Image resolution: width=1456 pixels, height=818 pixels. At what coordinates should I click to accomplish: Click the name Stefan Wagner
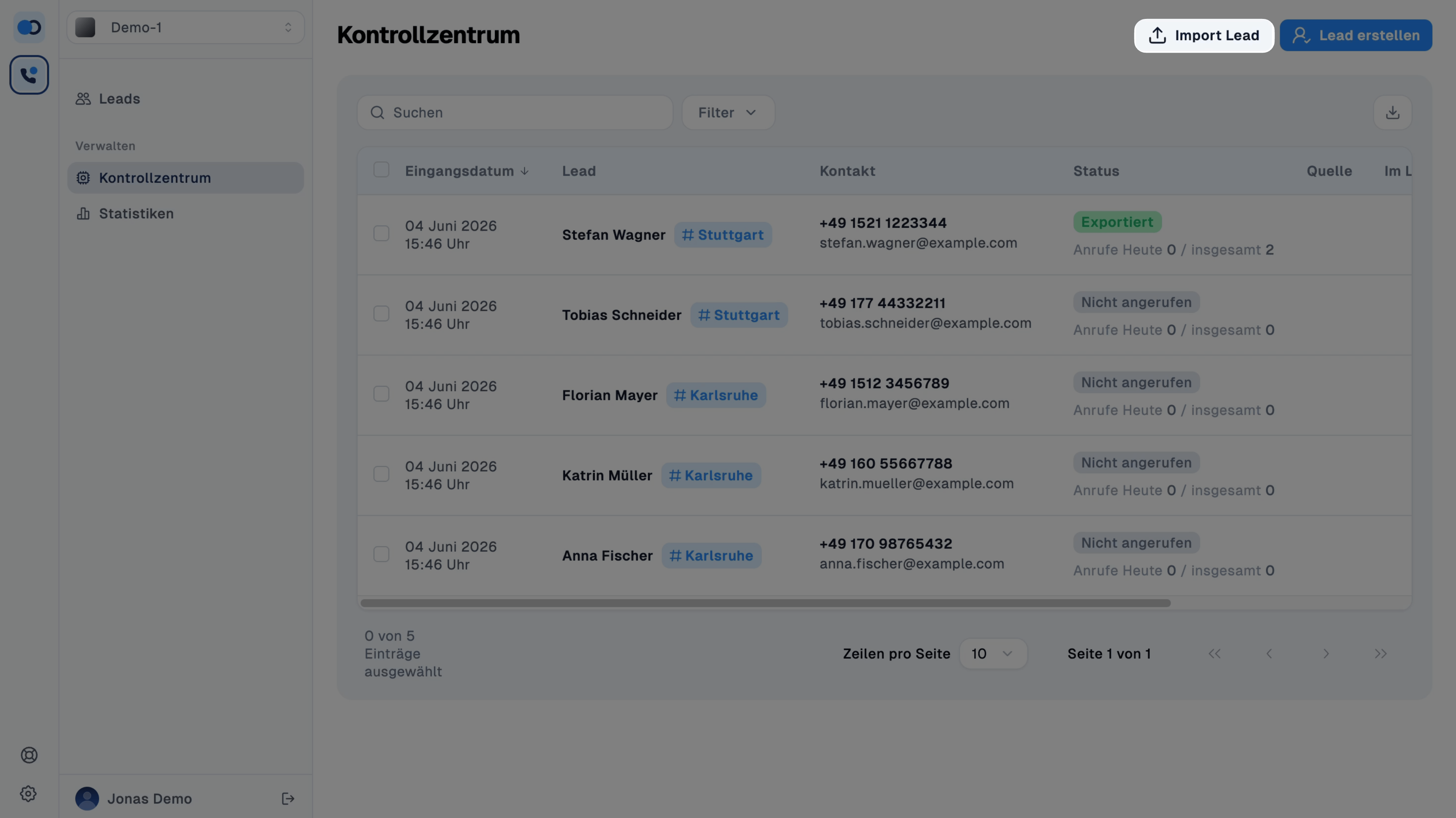(x=613, y=235)
